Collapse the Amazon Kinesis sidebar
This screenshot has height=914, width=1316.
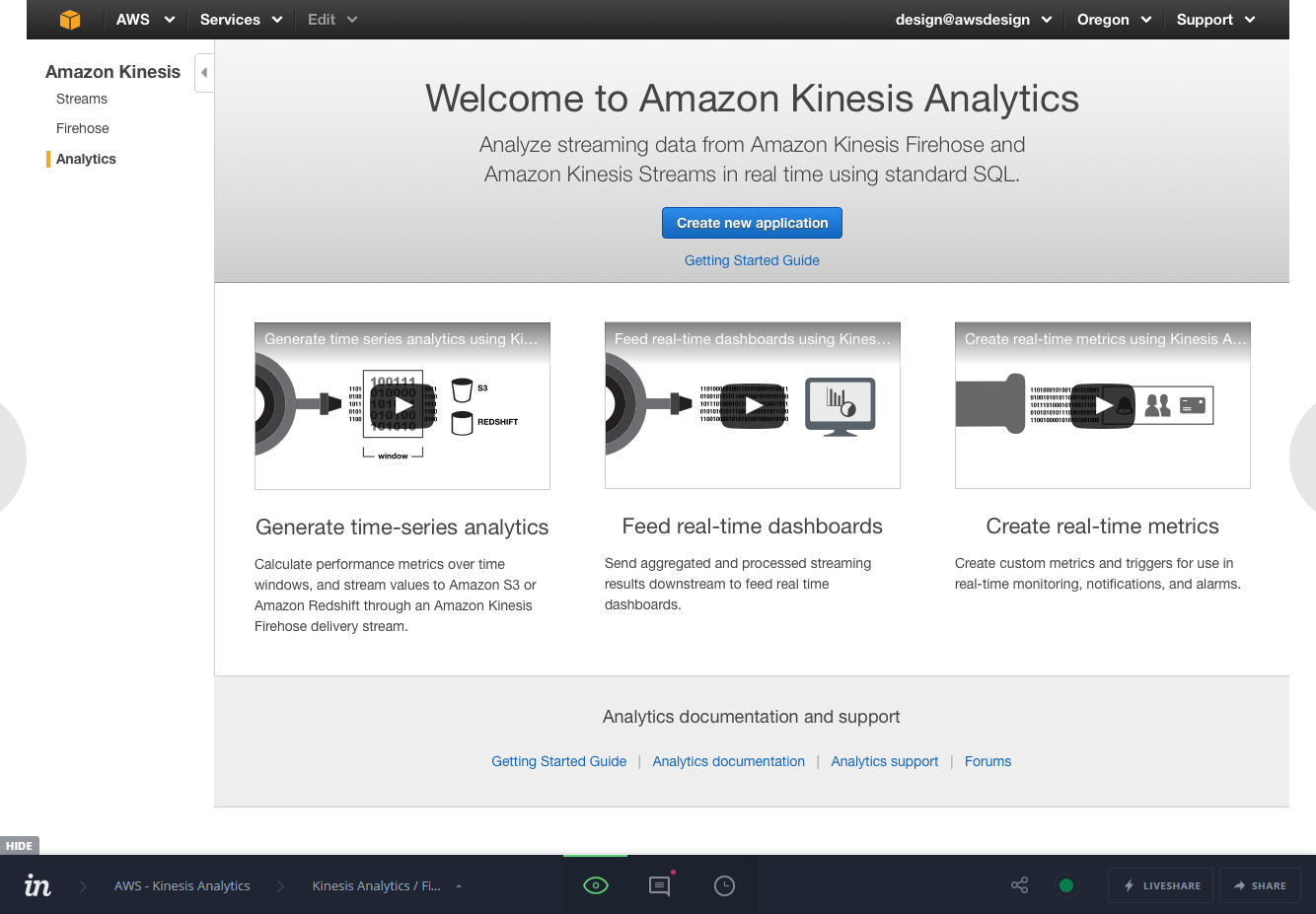click(204, 73)
